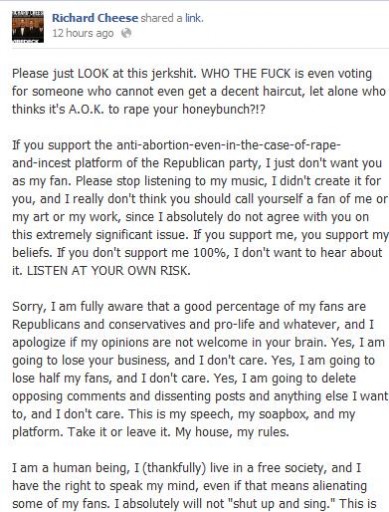This screenshot has width=389, height=512.
Task: Follow the shared "link." hyperlink
Action: tap(194, 18)
